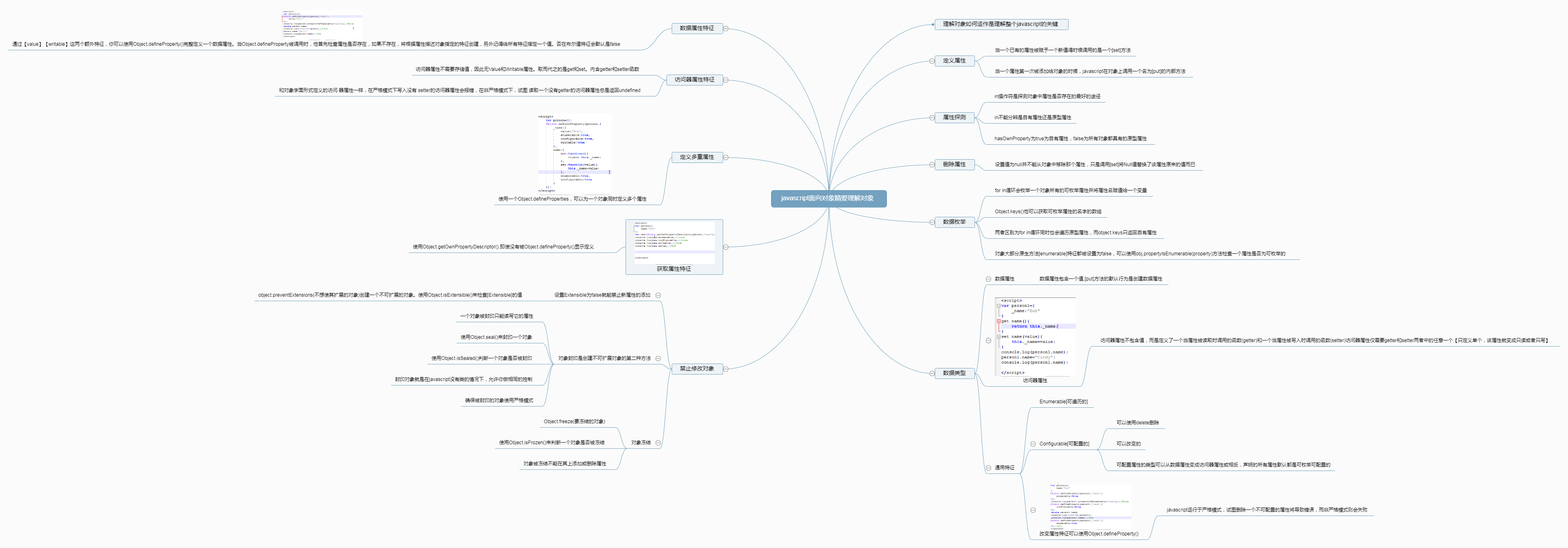Screen dimensions: 1568x548
Task: Select the 可以改变的 node
Action: [1129, 444]
